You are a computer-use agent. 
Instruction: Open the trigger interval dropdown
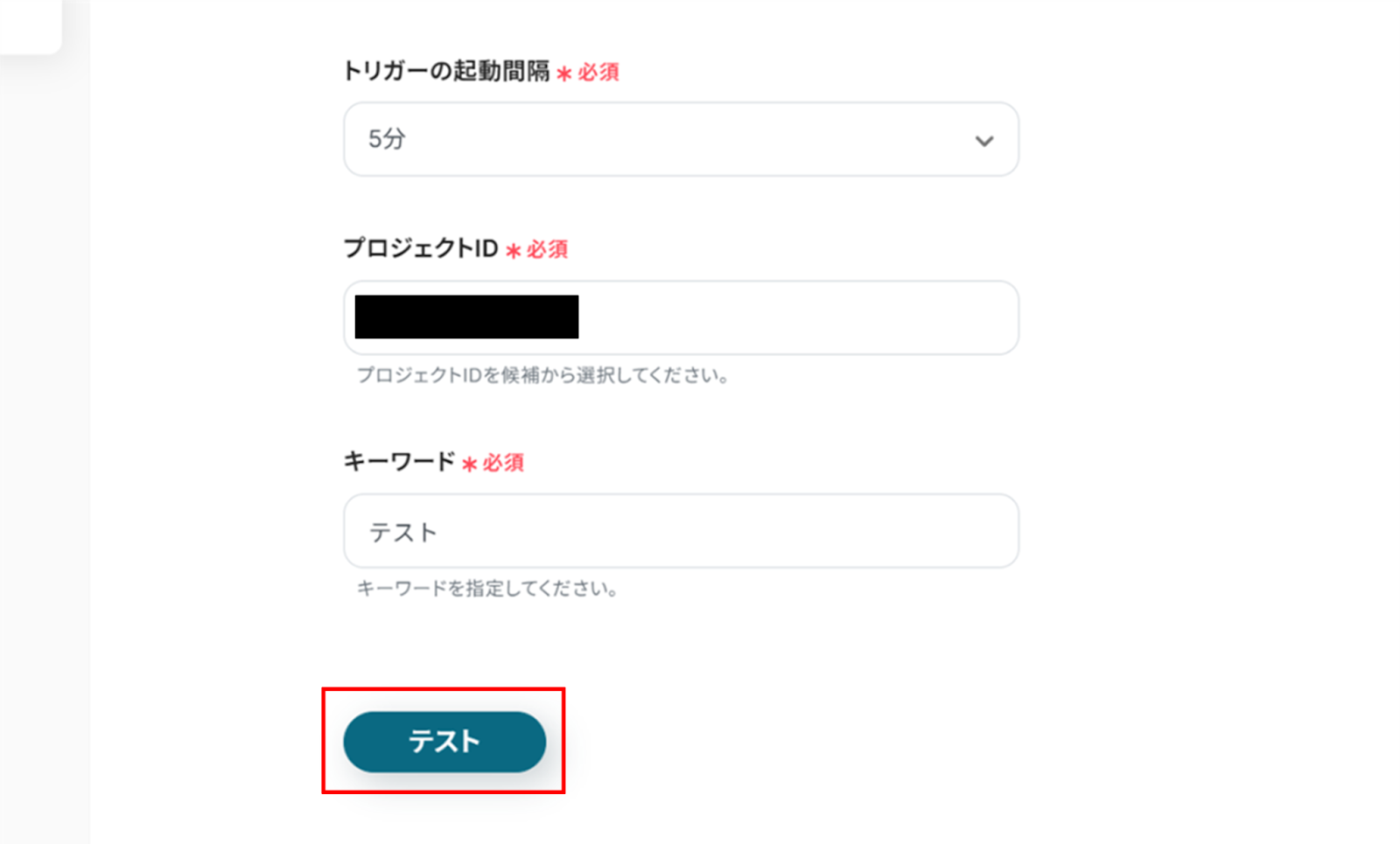680,140
